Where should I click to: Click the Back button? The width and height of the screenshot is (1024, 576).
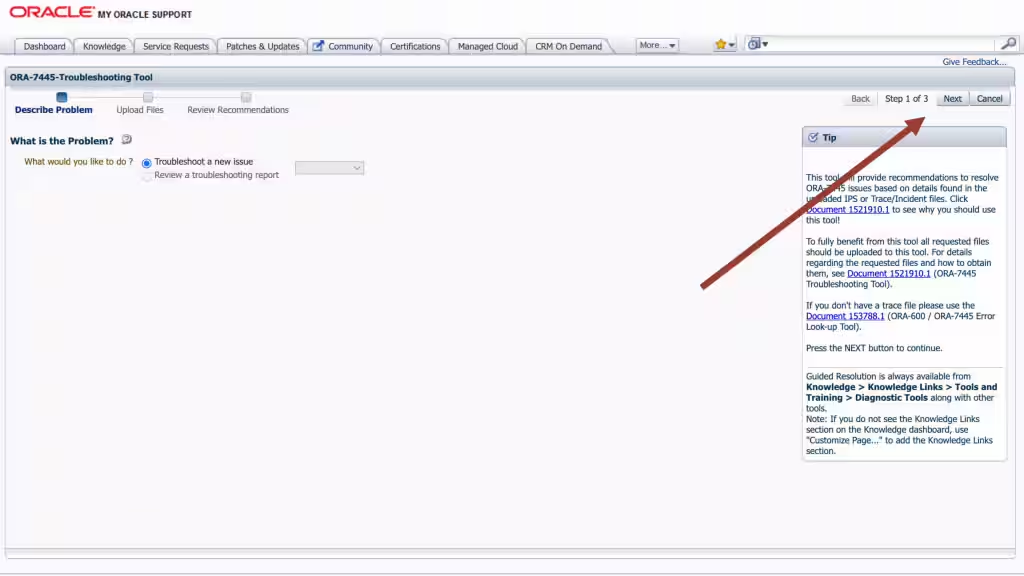point(860,99)
